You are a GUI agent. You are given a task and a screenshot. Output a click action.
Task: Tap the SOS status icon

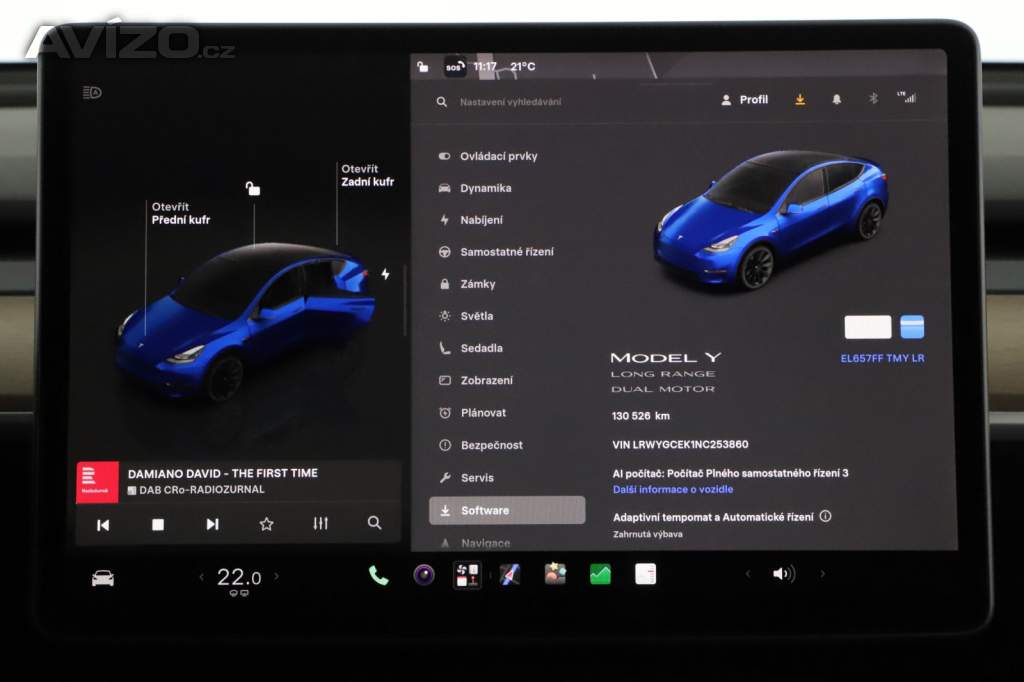click(455, 67)
